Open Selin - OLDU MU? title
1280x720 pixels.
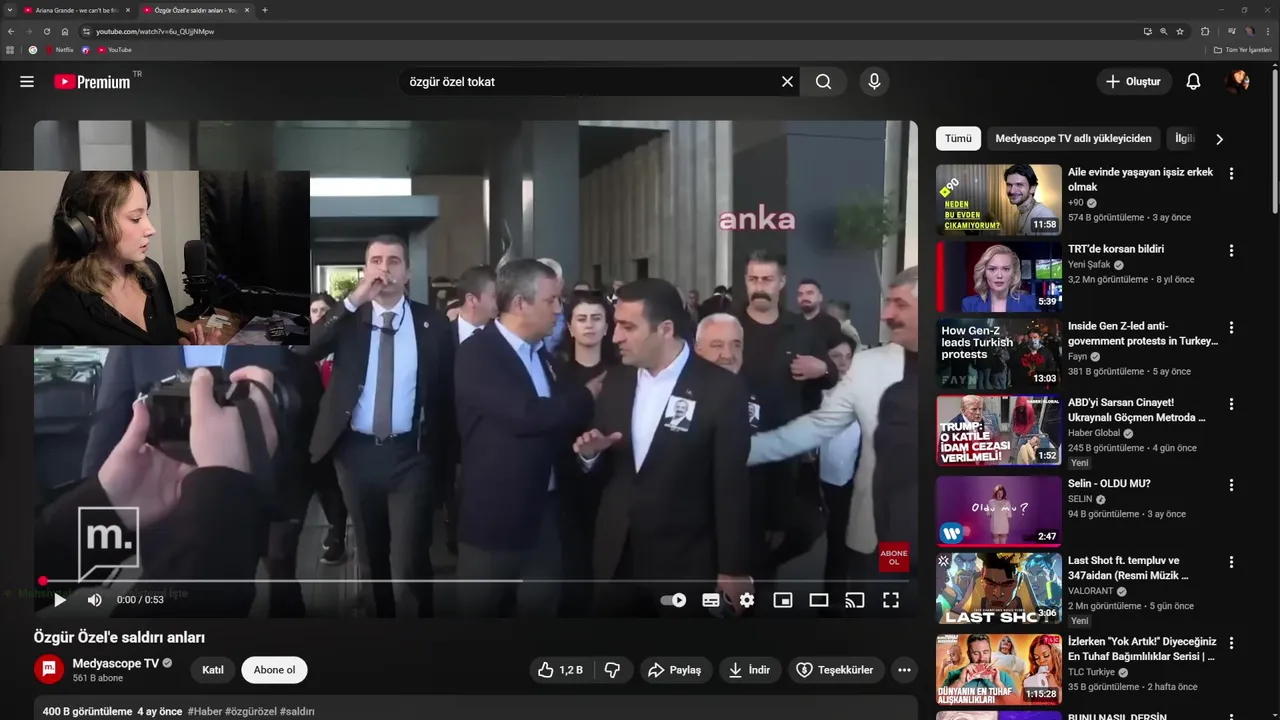click(1109, 484)
